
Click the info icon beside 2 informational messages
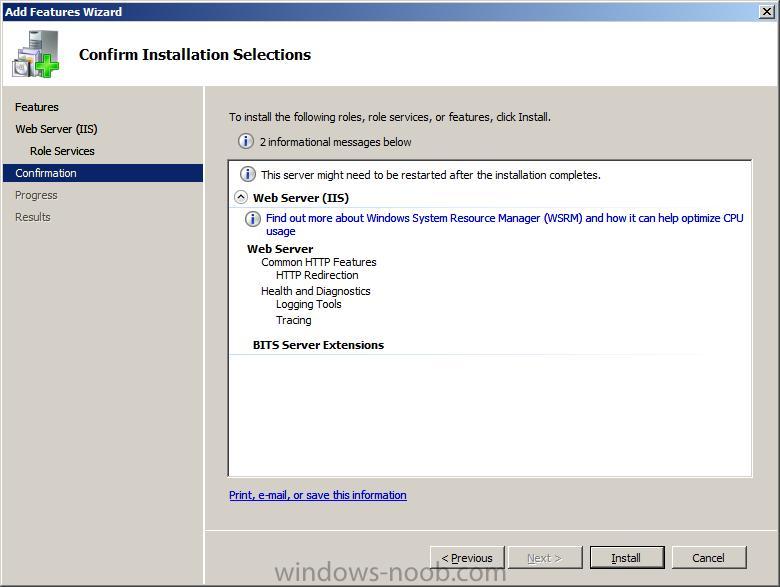coord(246,141)
